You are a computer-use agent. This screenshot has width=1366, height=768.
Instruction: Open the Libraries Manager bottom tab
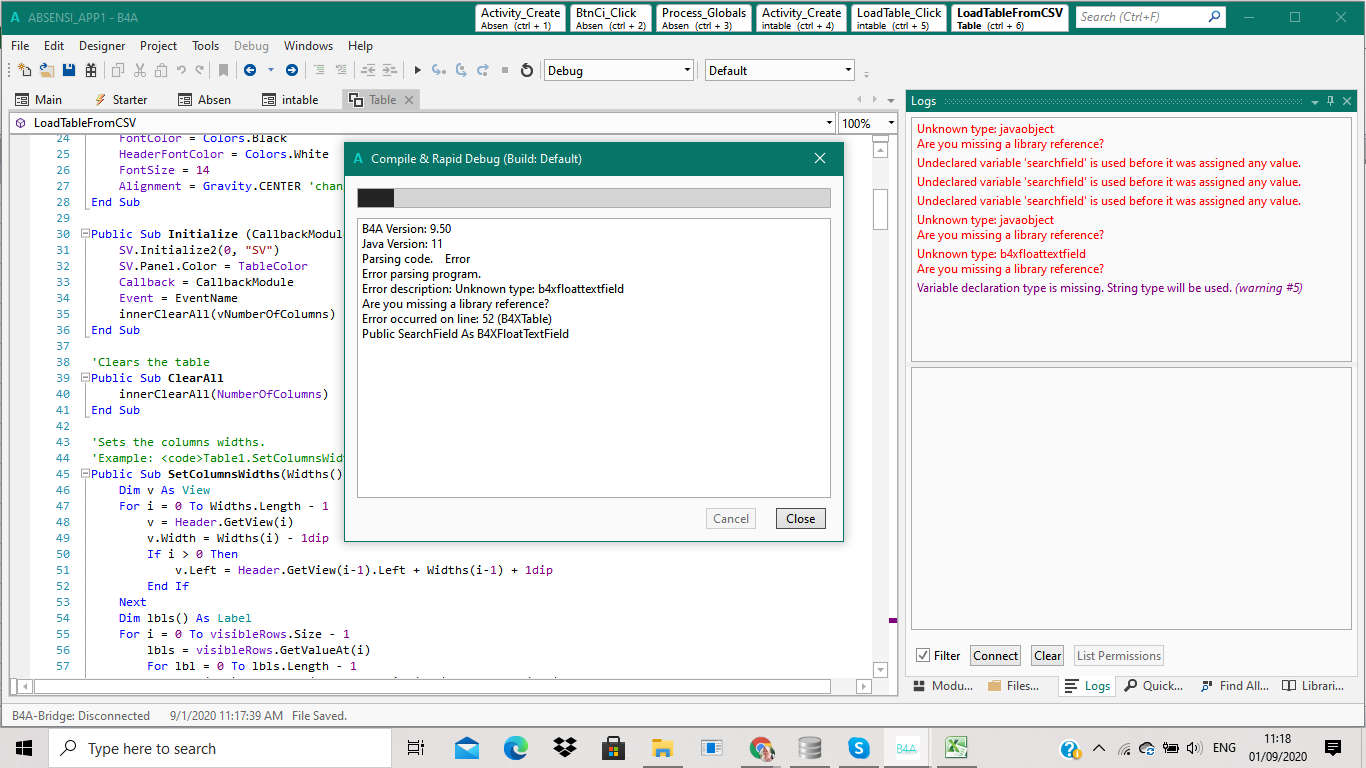[1314, 685]
